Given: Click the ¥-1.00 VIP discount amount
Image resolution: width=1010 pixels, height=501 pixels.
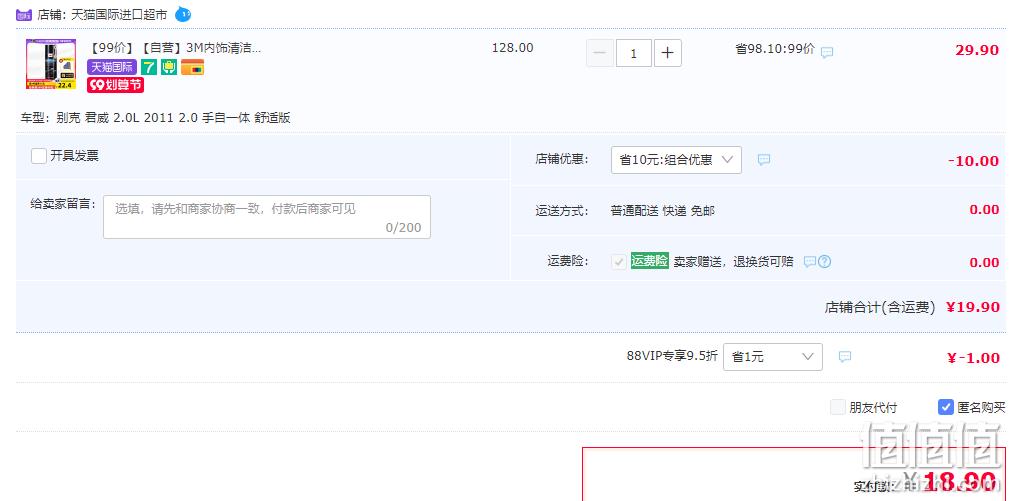Looking at the screenshot, I should pos(973,358).
